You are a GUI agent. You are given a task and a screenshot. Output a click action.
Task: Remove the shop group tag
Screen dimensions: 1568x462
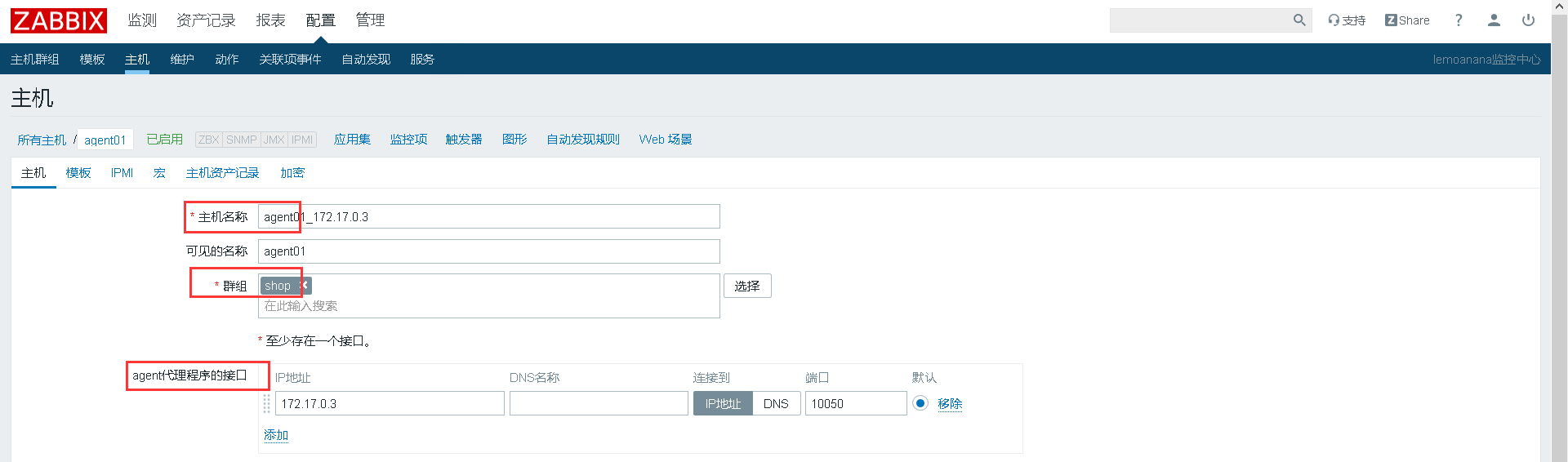304,285
